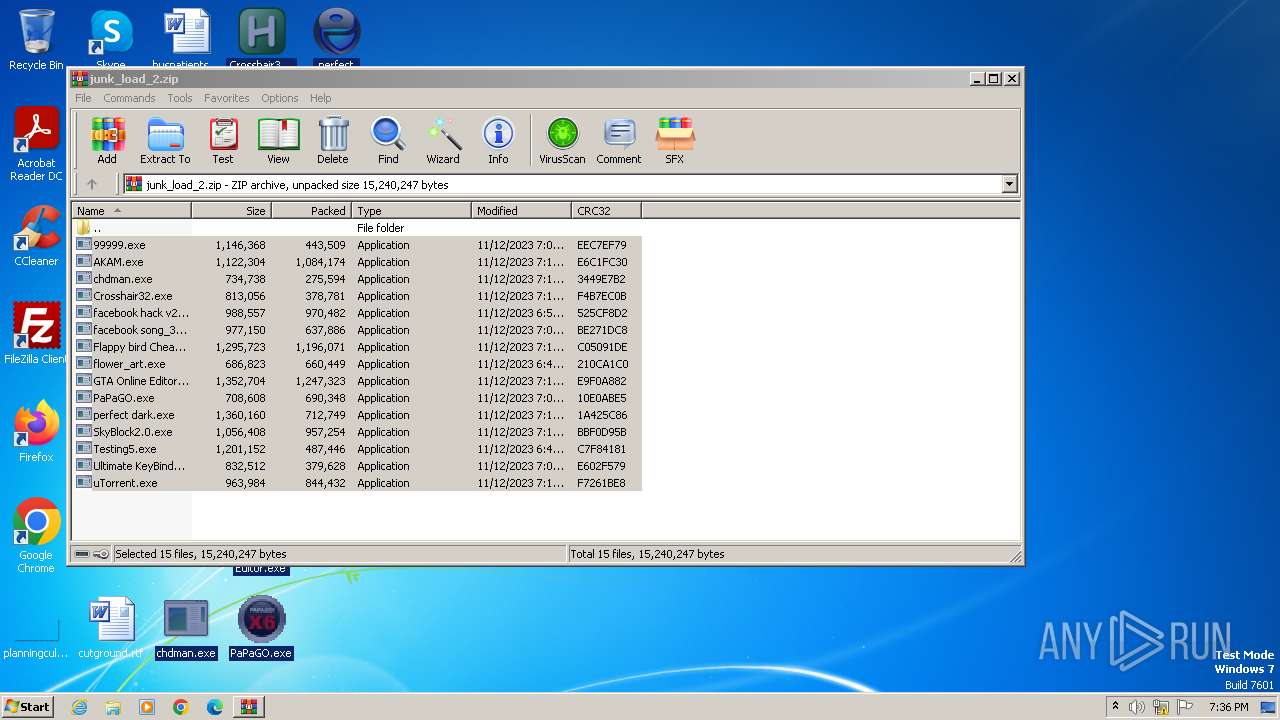The height and width of the screenshot is (720, 1280).
Task: Open the Commands menu
Action: coord(129,98)
